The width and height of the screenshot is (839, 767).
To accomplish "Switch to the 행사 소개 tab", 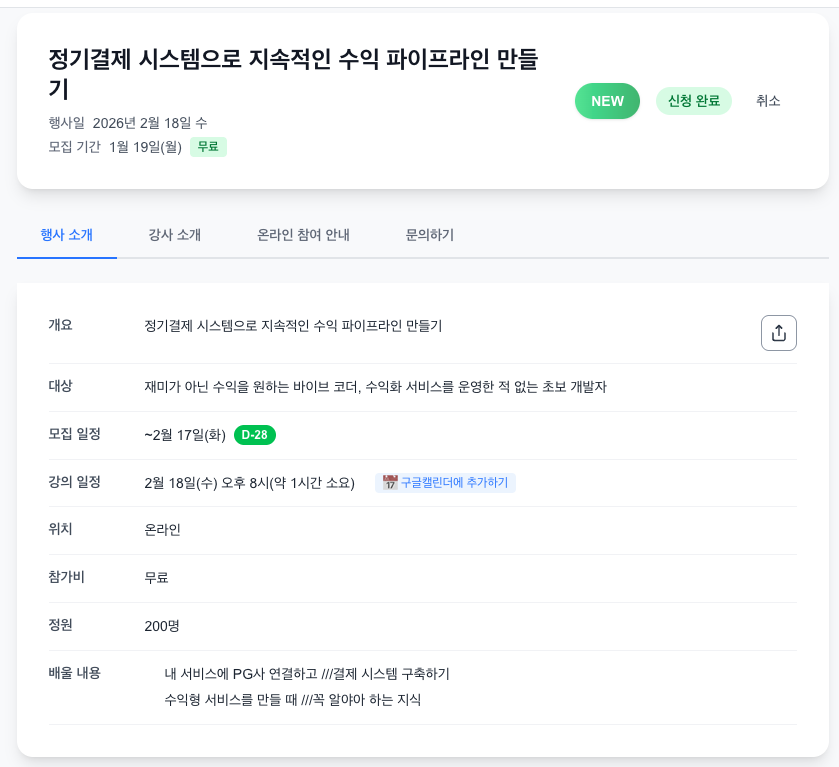I will click(67, 235).
